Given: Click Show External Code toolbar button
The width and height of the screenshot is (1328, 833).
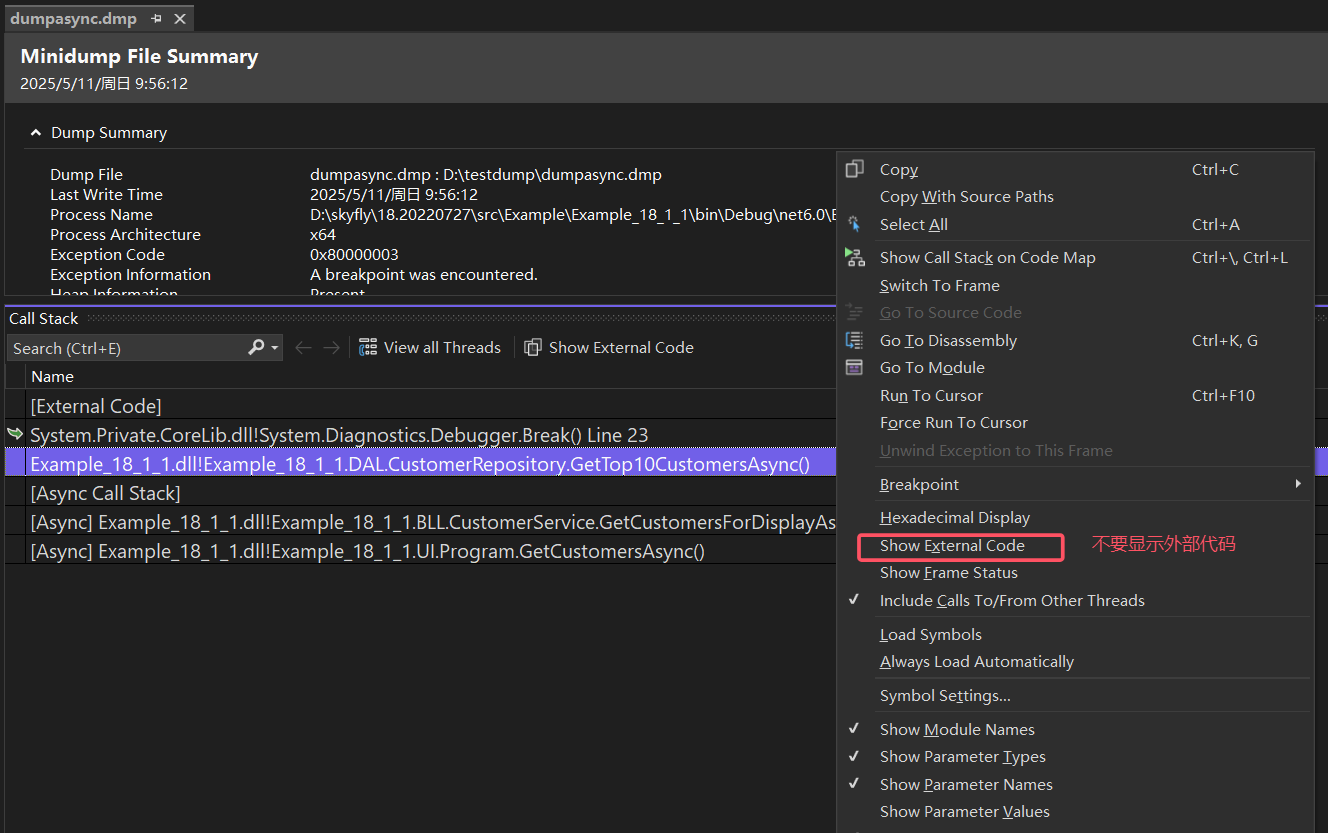Looking at the screenshot, I should (x=609, y=348).
